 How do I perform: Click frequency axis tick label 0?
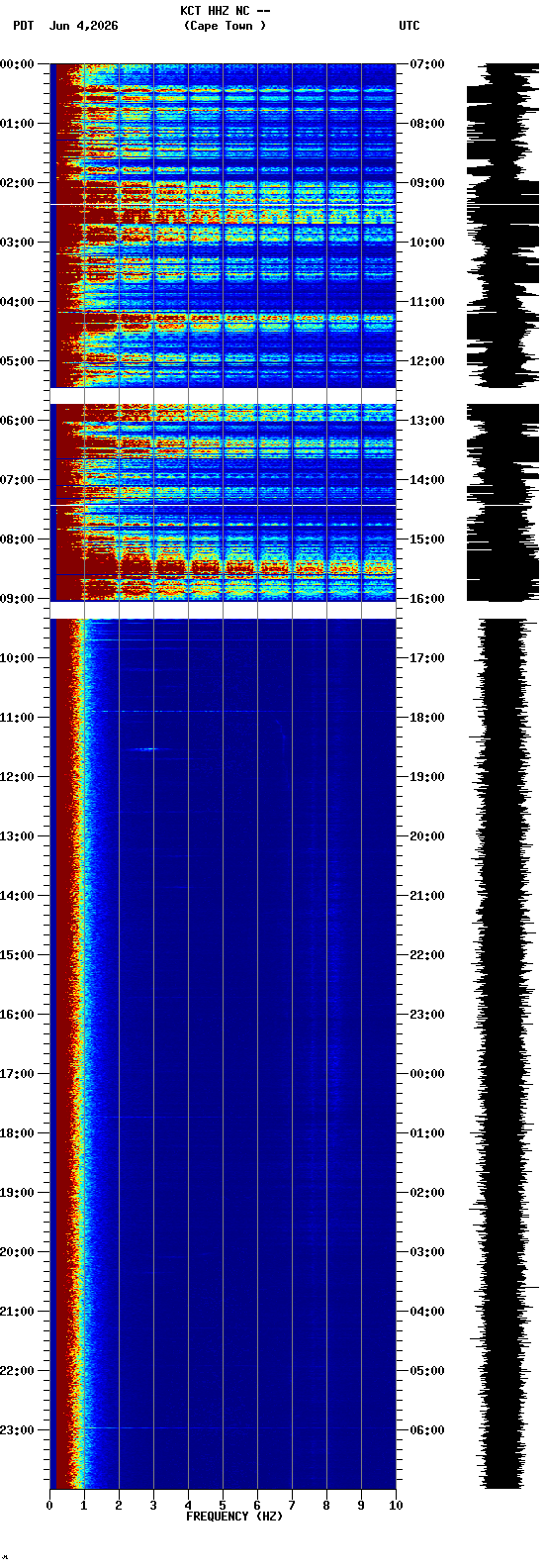[49, 1506]
